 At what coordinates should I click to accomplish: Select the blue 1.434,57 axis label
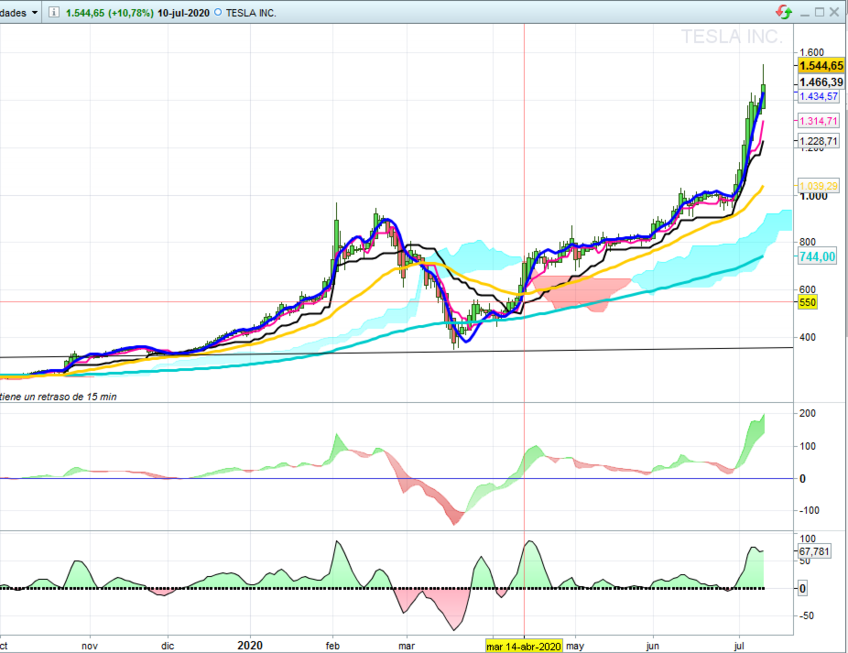pyautogui.click(x=819, y=96)
